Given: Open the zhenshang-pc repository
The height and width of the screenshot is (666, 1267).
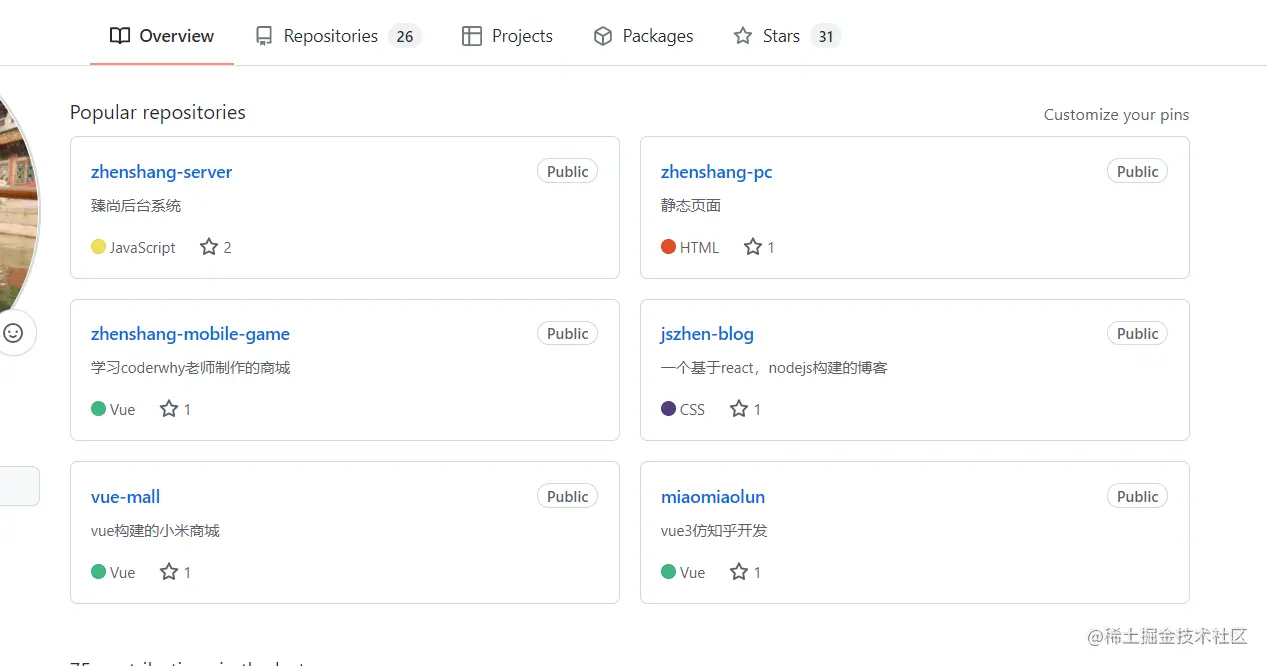Looking at the screenshot, I should (717, 172).
